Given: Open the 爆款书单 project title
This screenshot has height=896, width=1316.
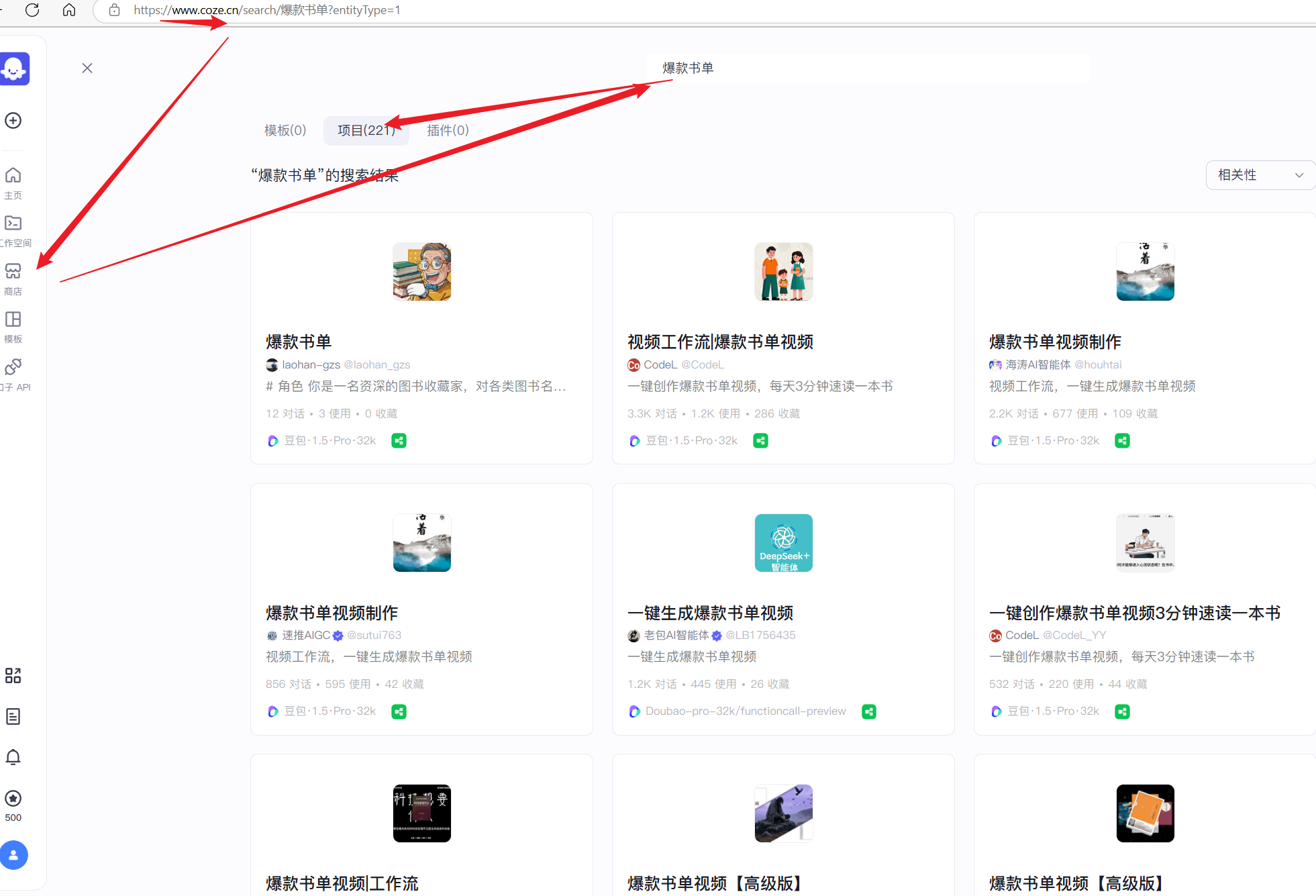Looking at the screenshot, I should tap(299, 342).
